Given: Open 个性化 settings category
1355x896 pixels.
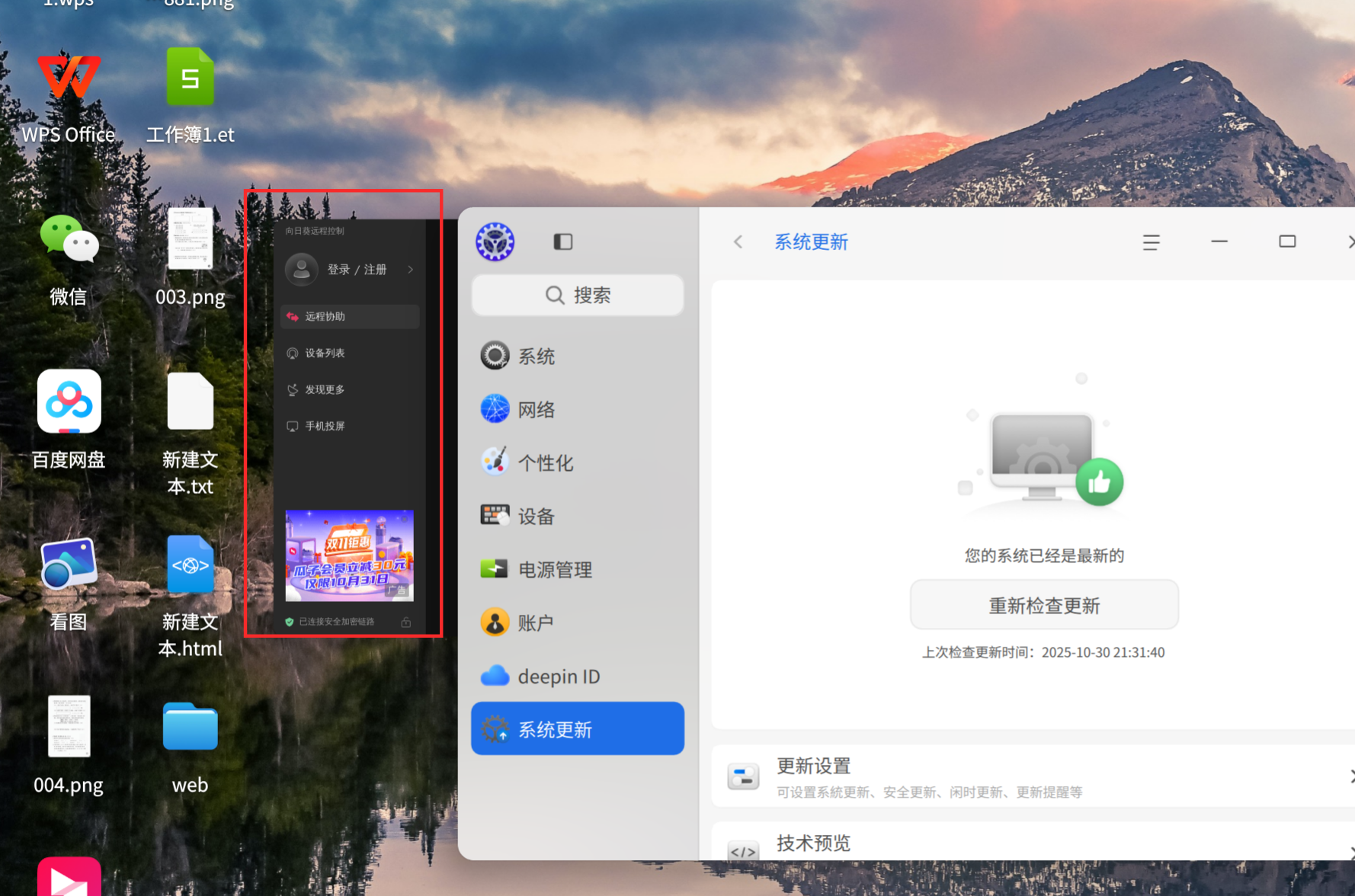Looking at the screenshot, I should point(578,463).
